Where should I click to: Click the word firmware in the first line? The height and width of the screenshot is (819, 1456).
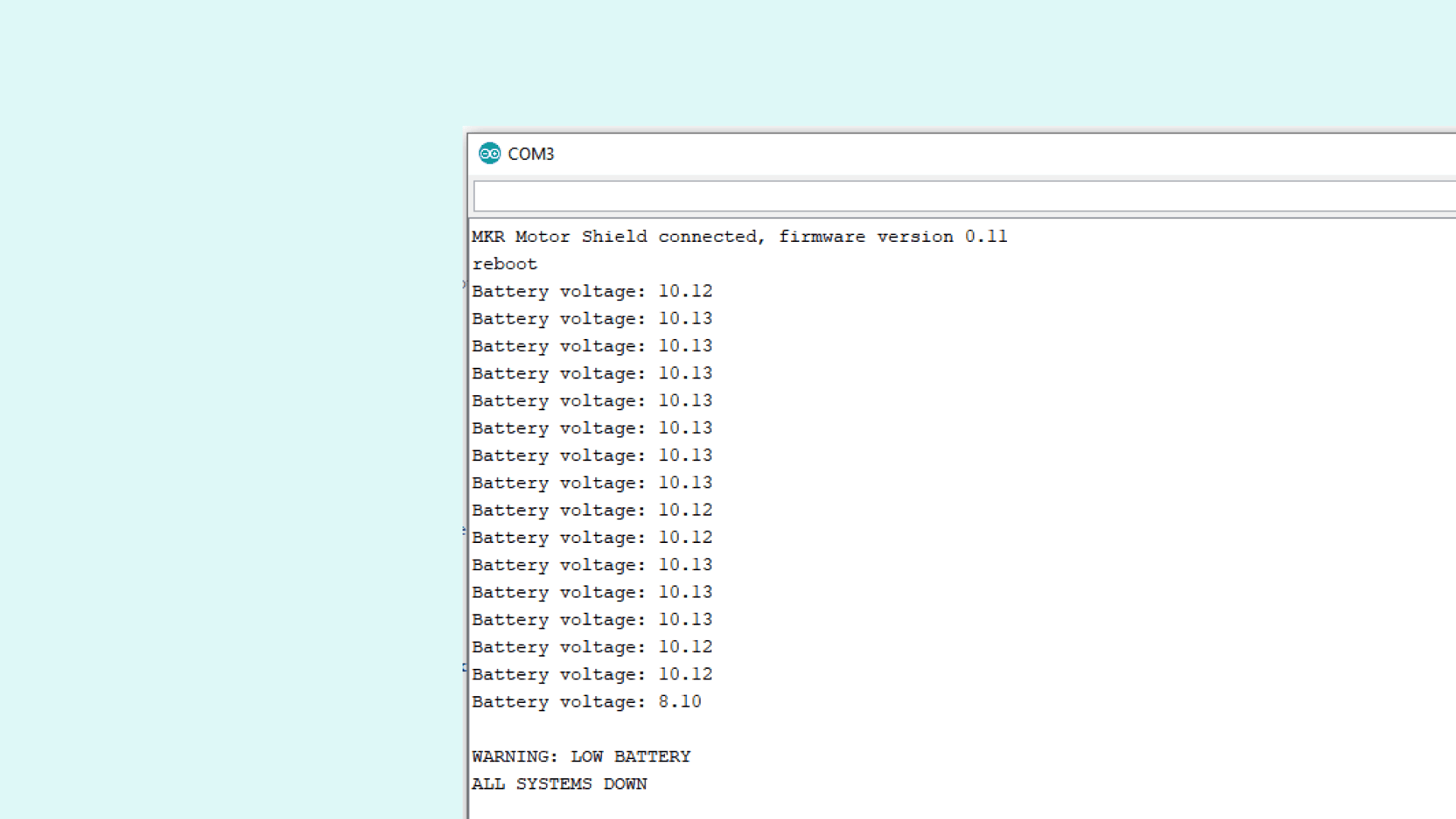(x=821, y=237)
